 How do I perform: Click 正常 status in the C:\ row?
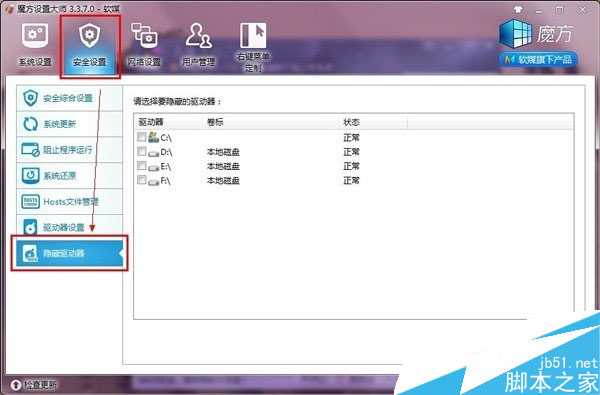click(x=351, y=137)
